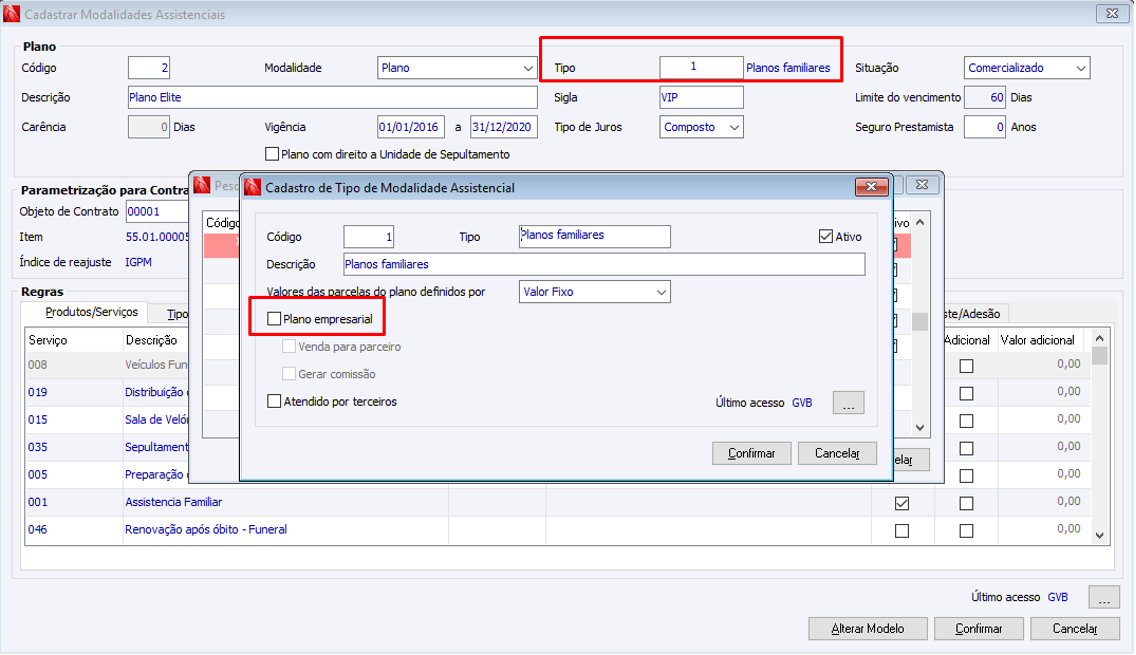Click the Tipo code field with value 1

pyautogui.click(x=701, y=67)
